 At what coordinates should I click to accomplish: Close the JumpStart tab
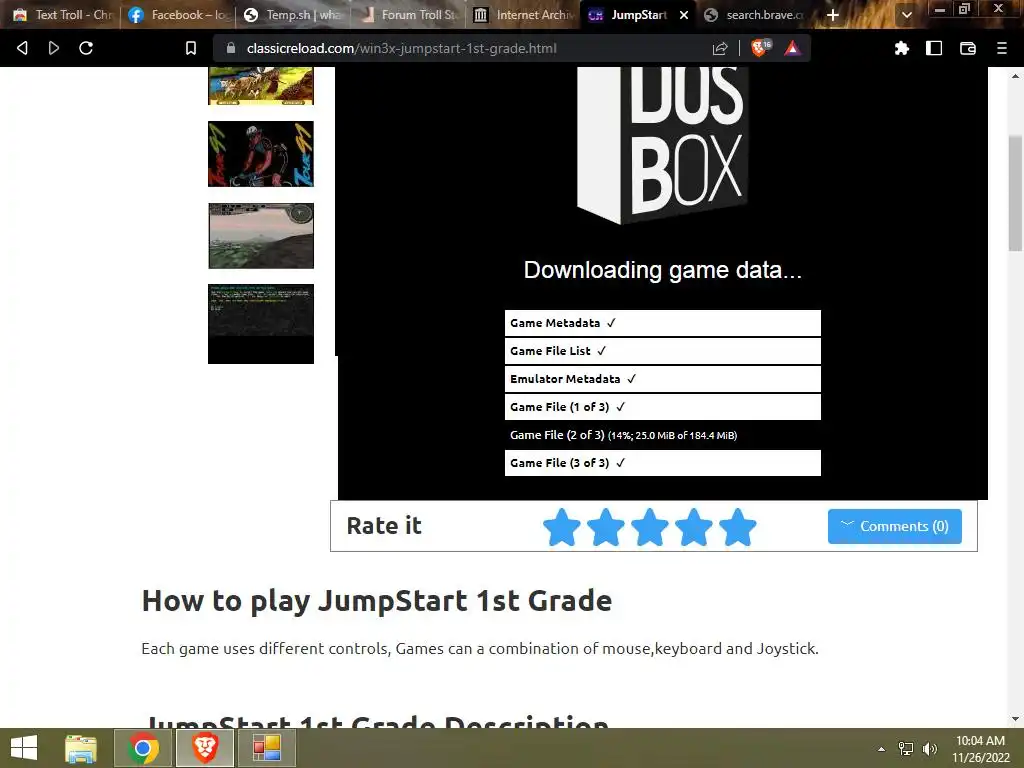pyautogui.click(x=684, y=14)
